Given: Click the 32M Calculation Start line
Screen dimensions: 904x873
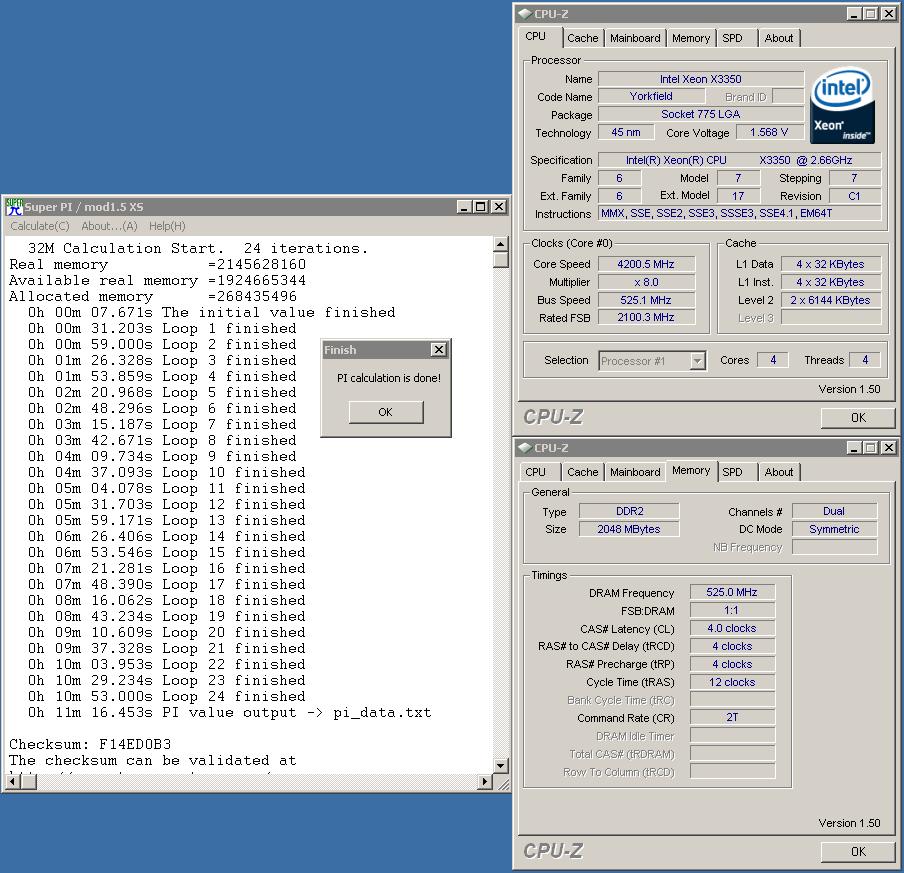Looking at the screenshot, I should tap(198, 249).
